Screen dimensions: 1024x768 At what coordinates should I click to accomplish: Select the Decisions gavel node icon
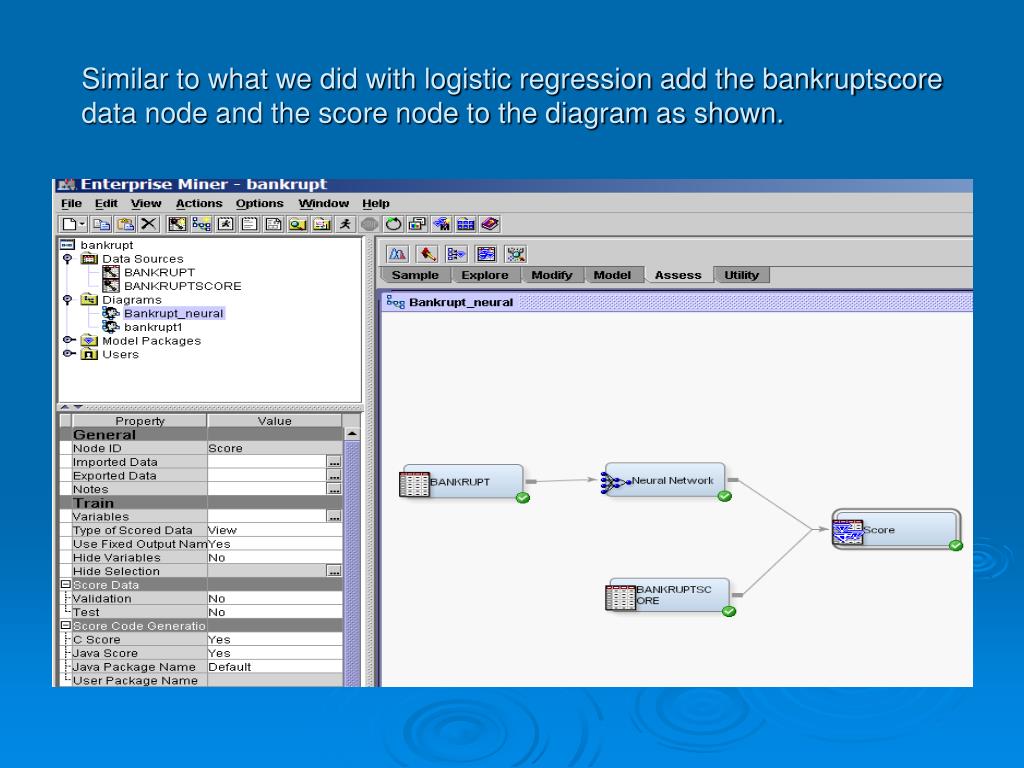click(x=427, y=254)
